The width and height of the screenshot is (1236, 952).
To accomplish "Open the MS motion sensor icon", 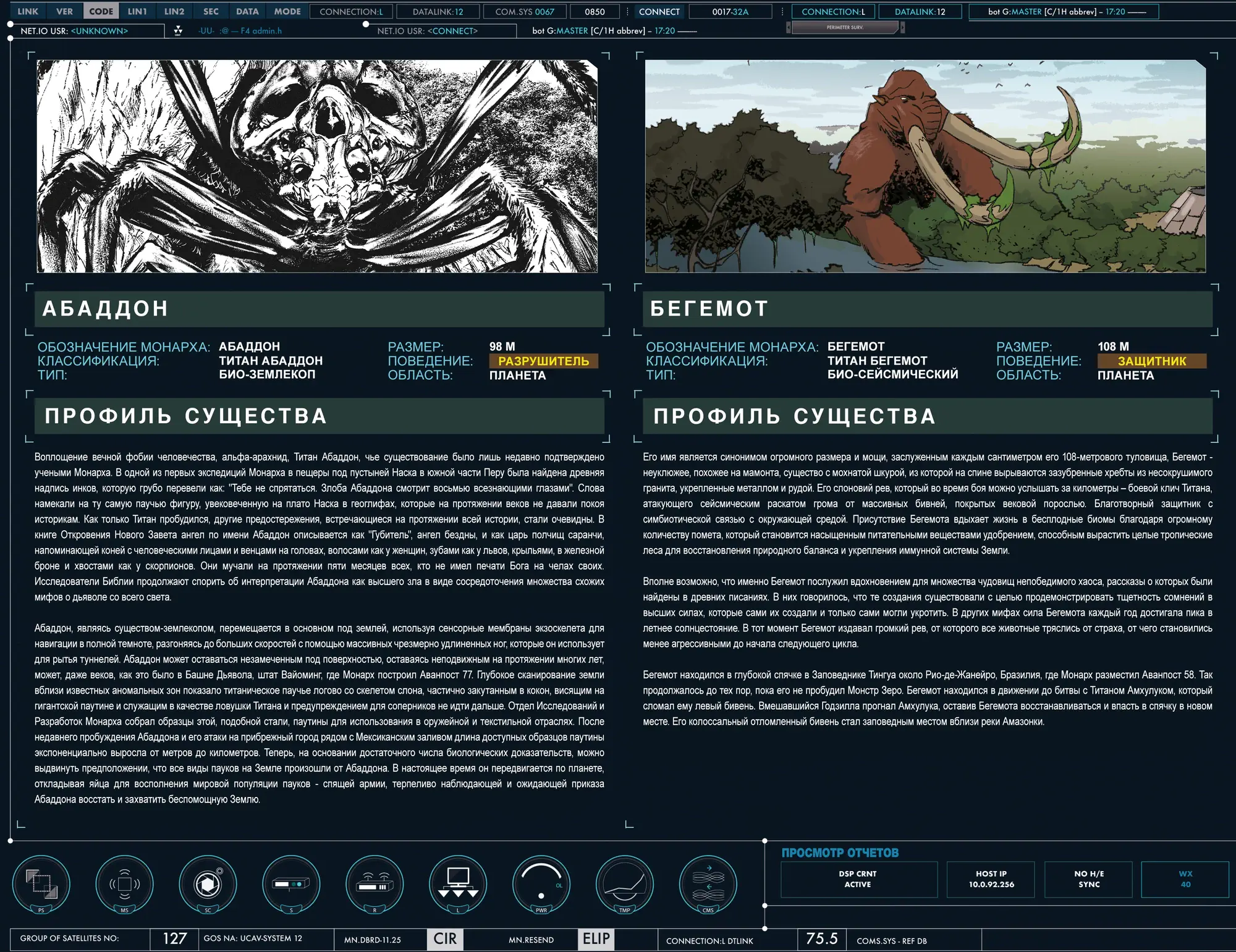I will point(124,884).
